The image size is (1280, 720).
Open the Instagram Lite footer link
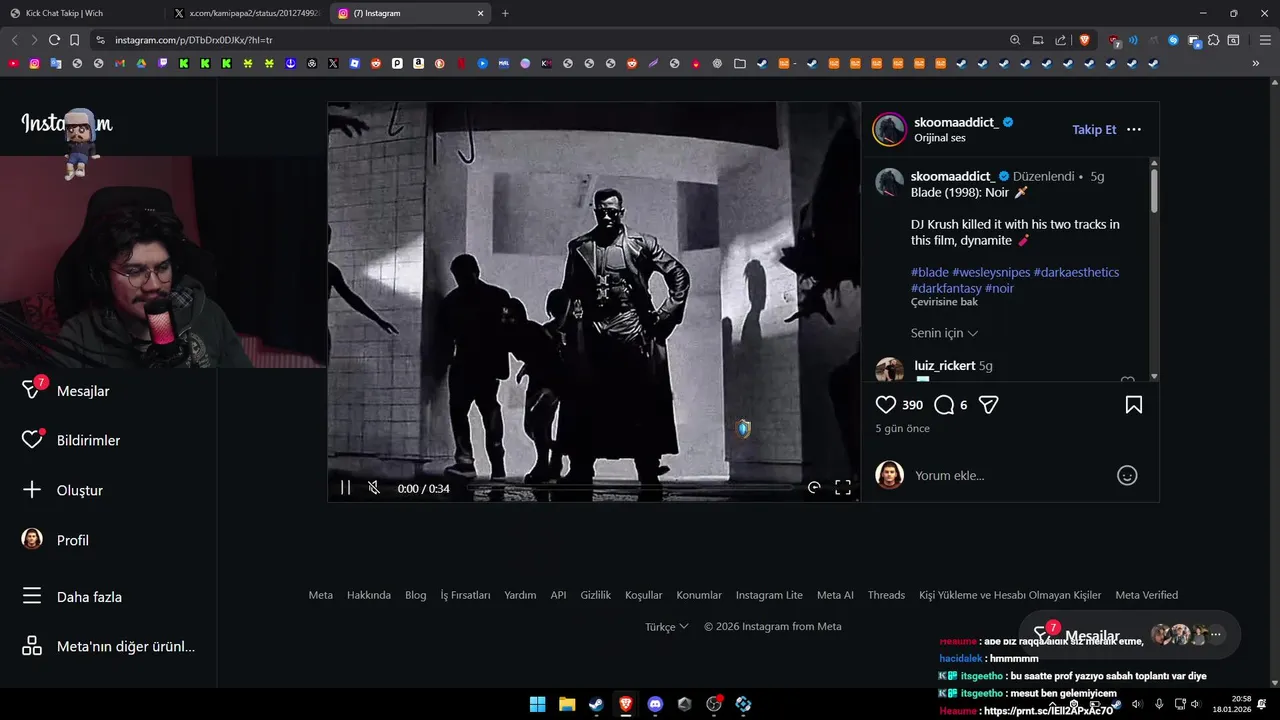tap(769, 595)
